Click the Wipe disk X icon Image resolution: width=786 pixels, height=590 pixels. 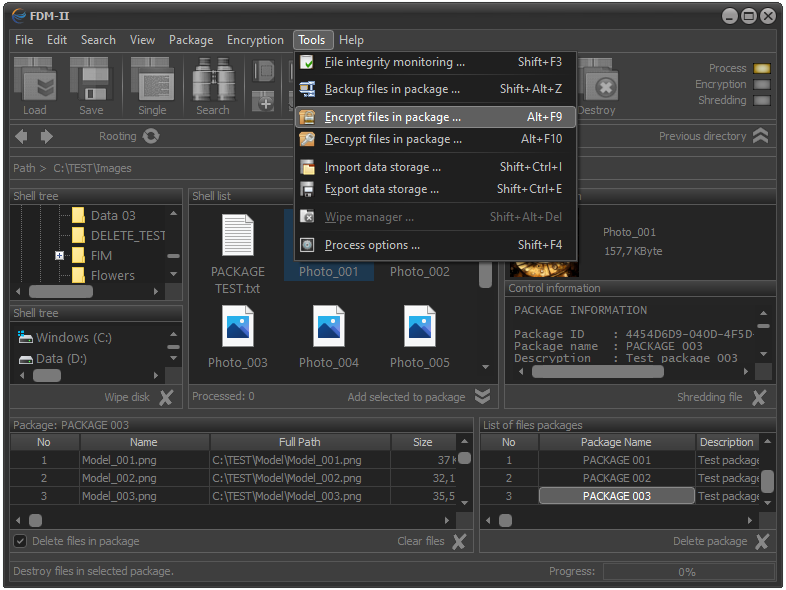click(166, 398)
